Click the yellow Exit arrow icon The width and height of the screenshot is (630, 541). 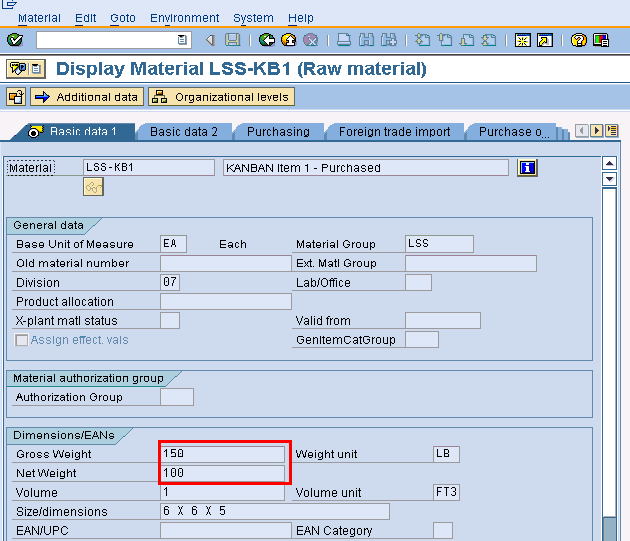(288, 40)
